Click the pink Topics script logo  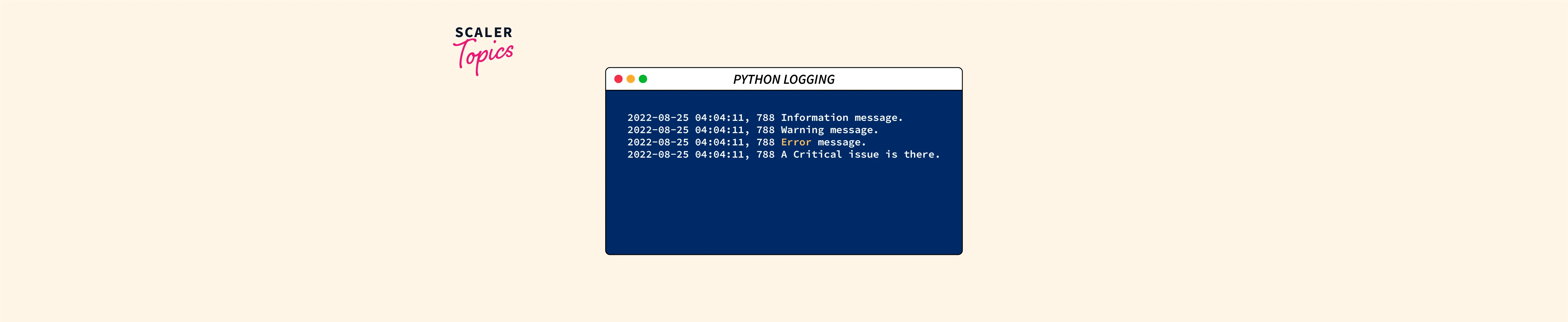pyautogui.click(x=483, y=57)
